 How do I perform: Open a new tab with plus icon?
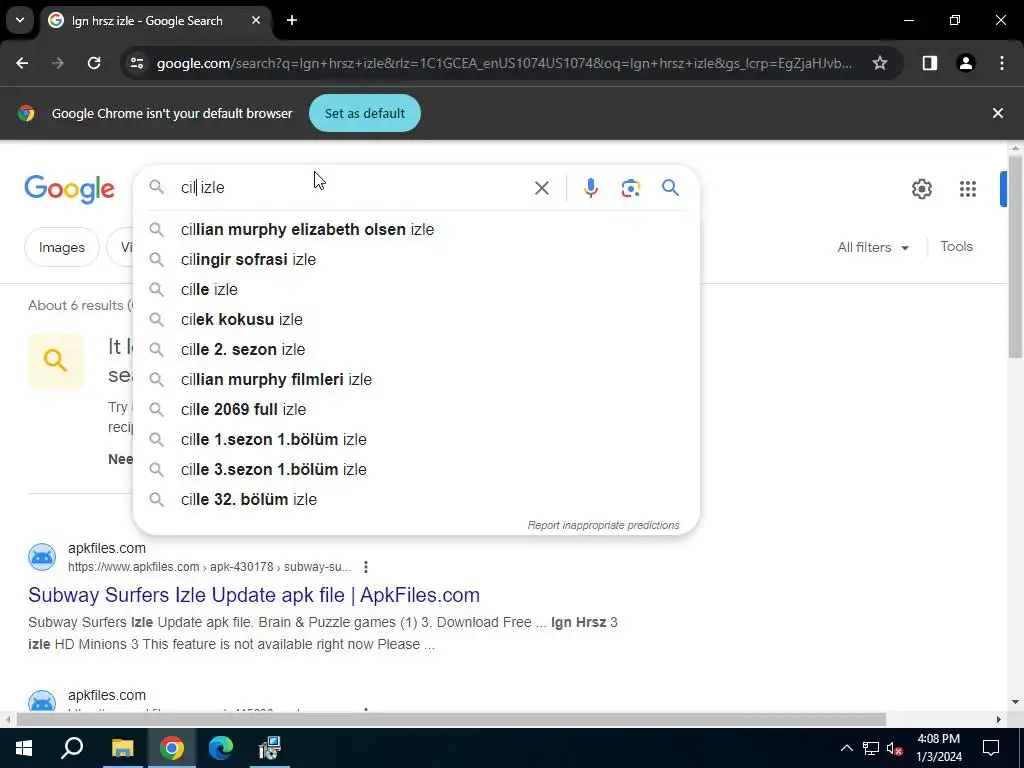(x=292, y=20)
